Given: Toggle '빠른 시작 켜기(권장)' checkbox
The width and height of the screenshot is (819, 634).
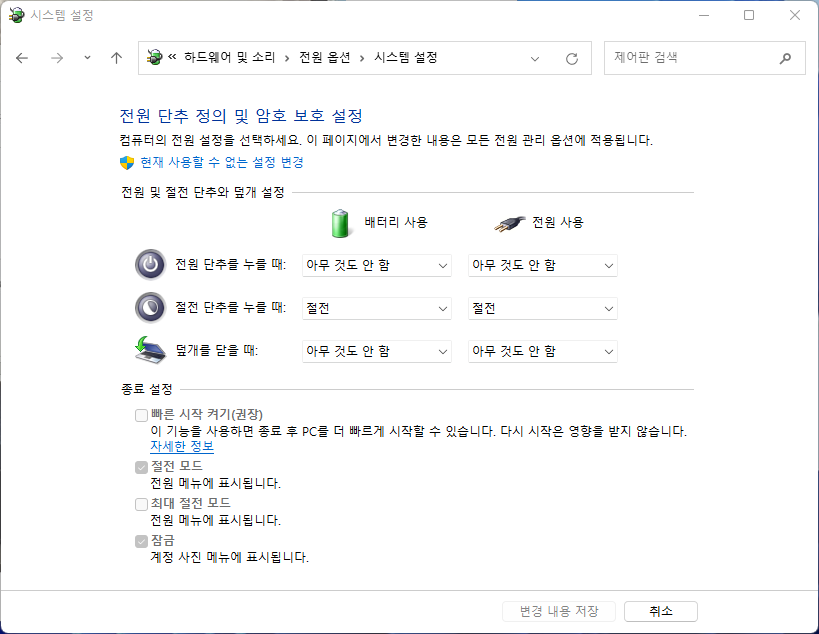Looking at the screenshot, I should click(141, 415).
